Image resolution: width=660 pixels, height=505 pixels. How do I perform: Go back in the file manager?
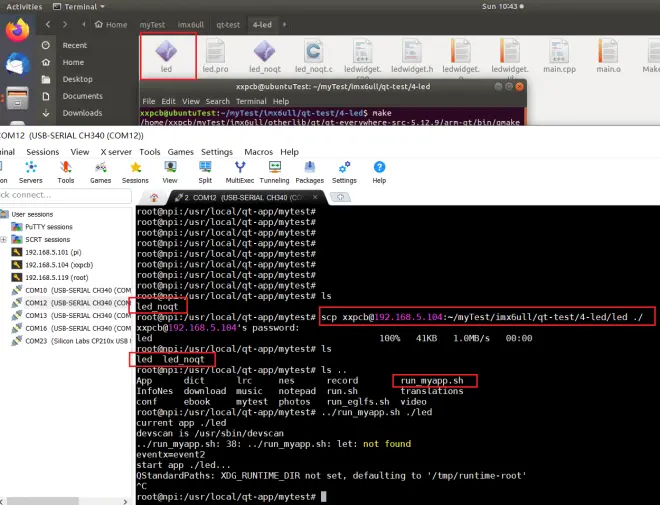point(48,24)
